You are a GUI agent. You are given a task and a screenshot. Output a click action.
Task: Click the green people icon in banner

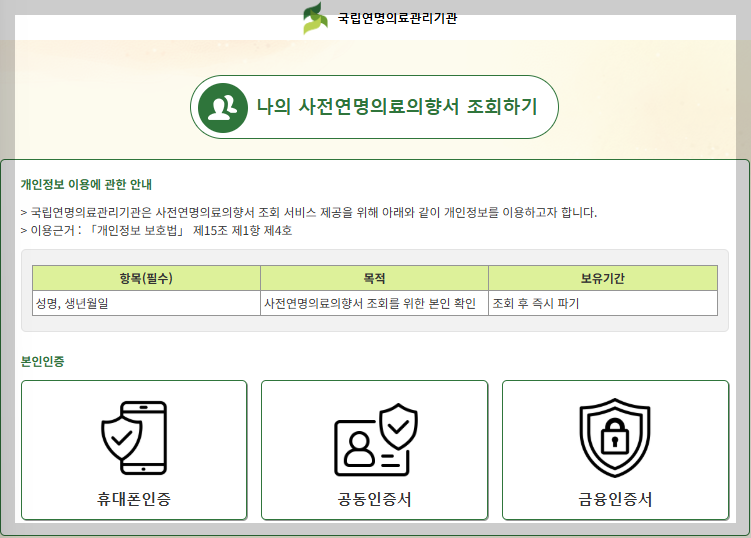coord(223,107)
